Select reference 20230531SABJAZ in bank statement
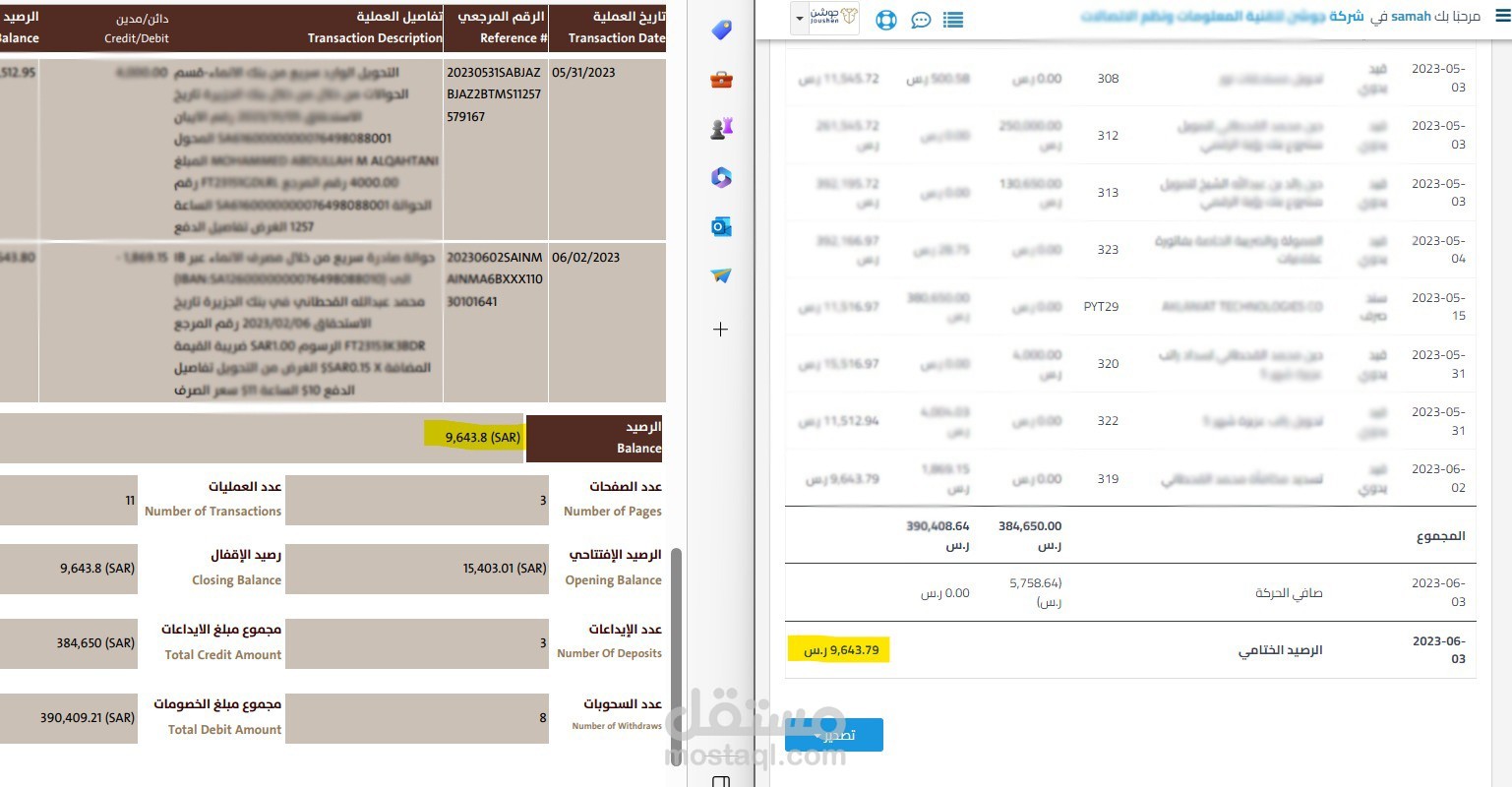 pos(494,94)
